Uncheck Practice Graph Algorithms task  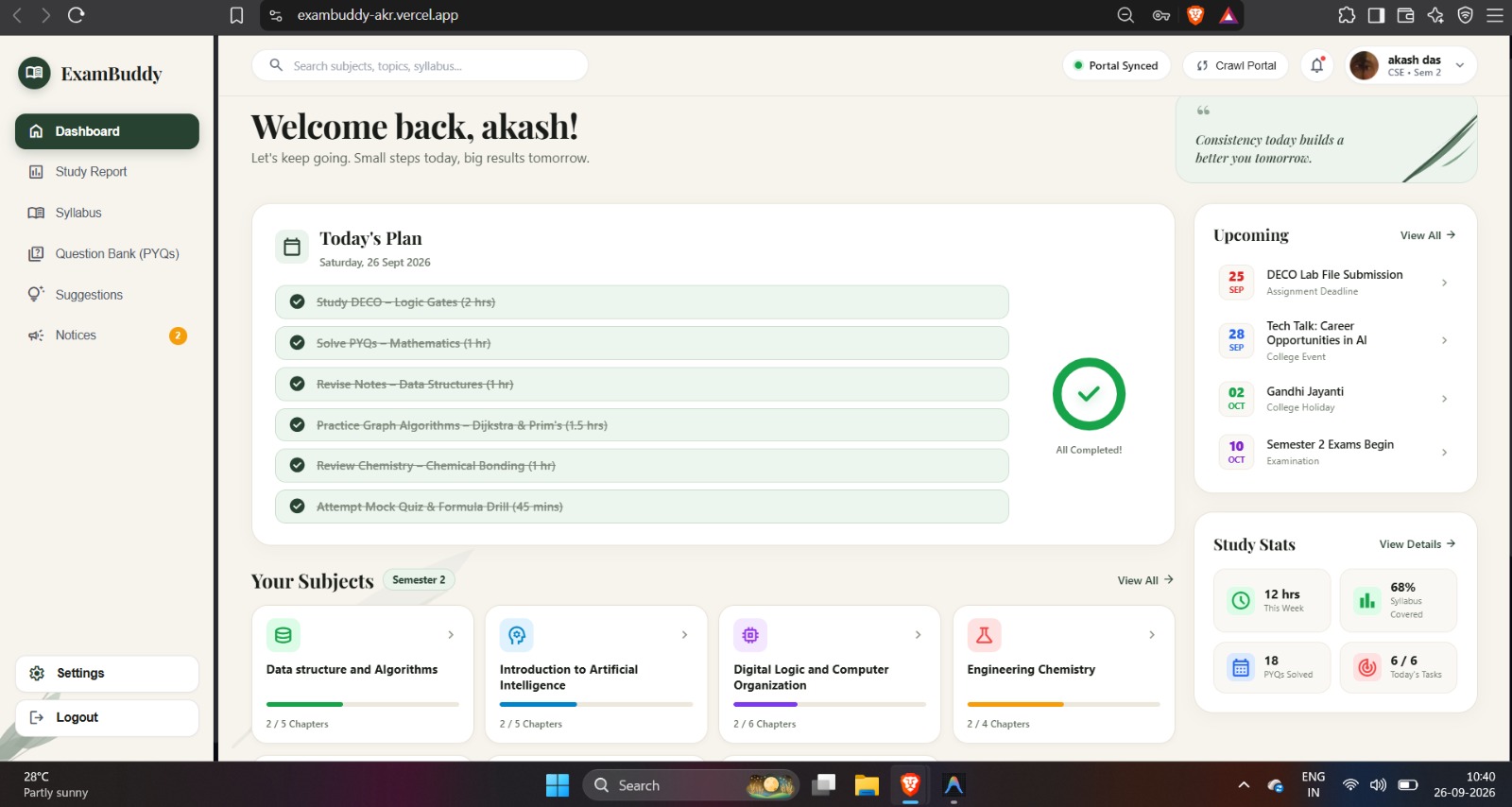pyautogui.click(x=297, y=425)
